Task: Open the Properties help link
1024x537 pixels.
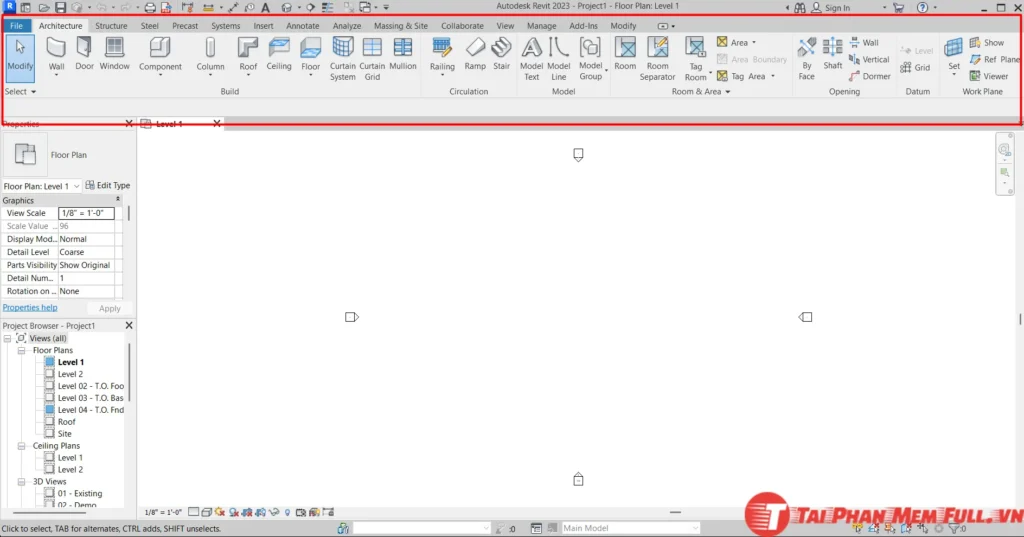Action: [30, 308]
